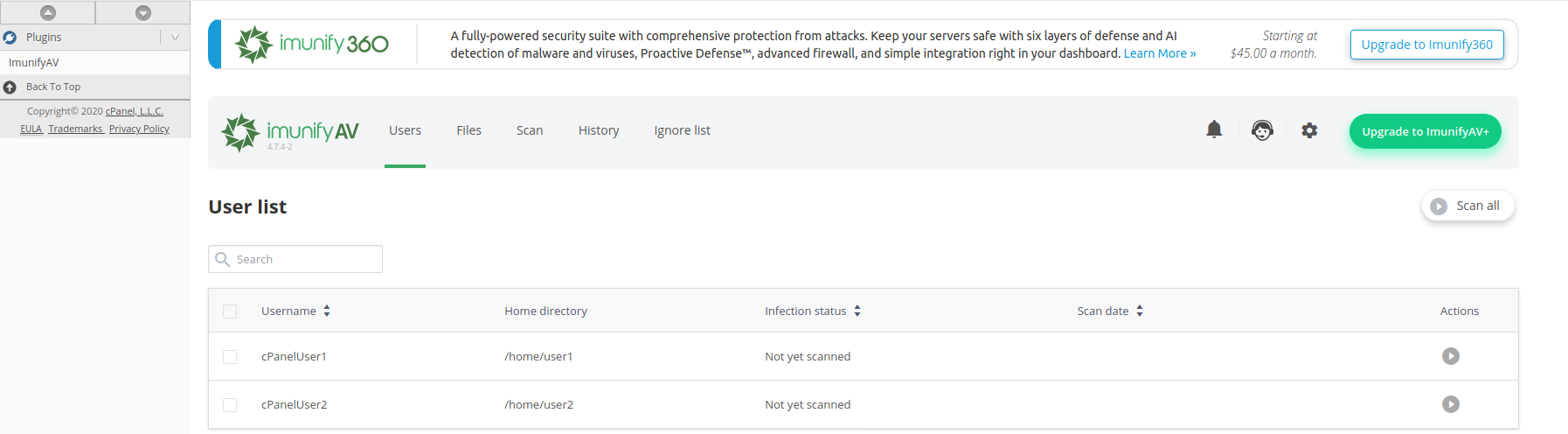The height and width of the screenshot is (434, 1568).
Task: Check the cPanelUser2 row checkbox
Action: pos(230,405)
